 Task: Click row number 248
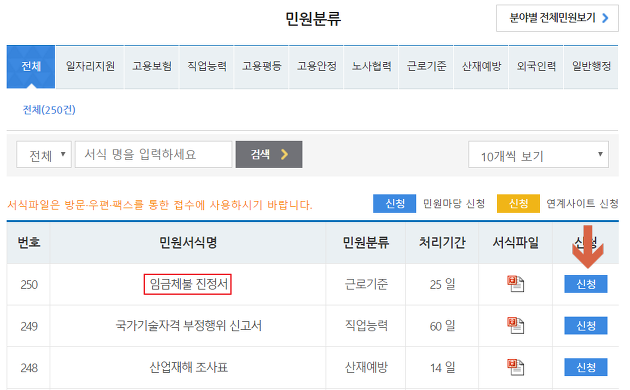29,368
